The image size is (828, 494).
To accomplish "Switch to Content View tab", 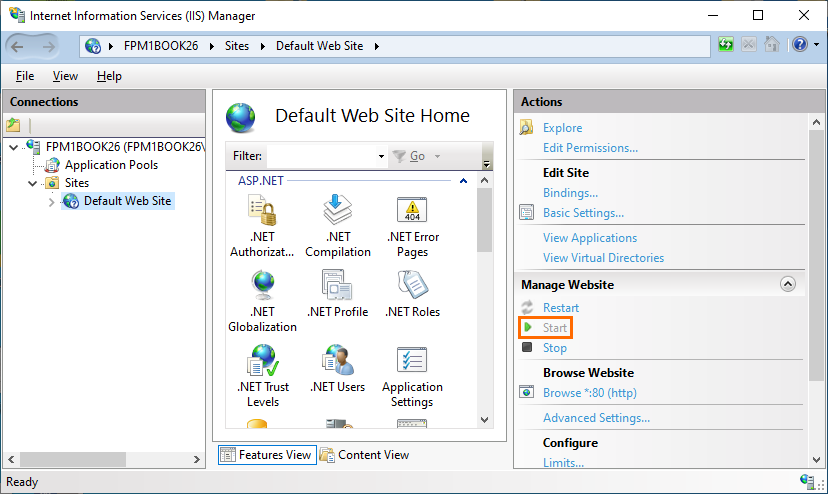I will (365, 455).
